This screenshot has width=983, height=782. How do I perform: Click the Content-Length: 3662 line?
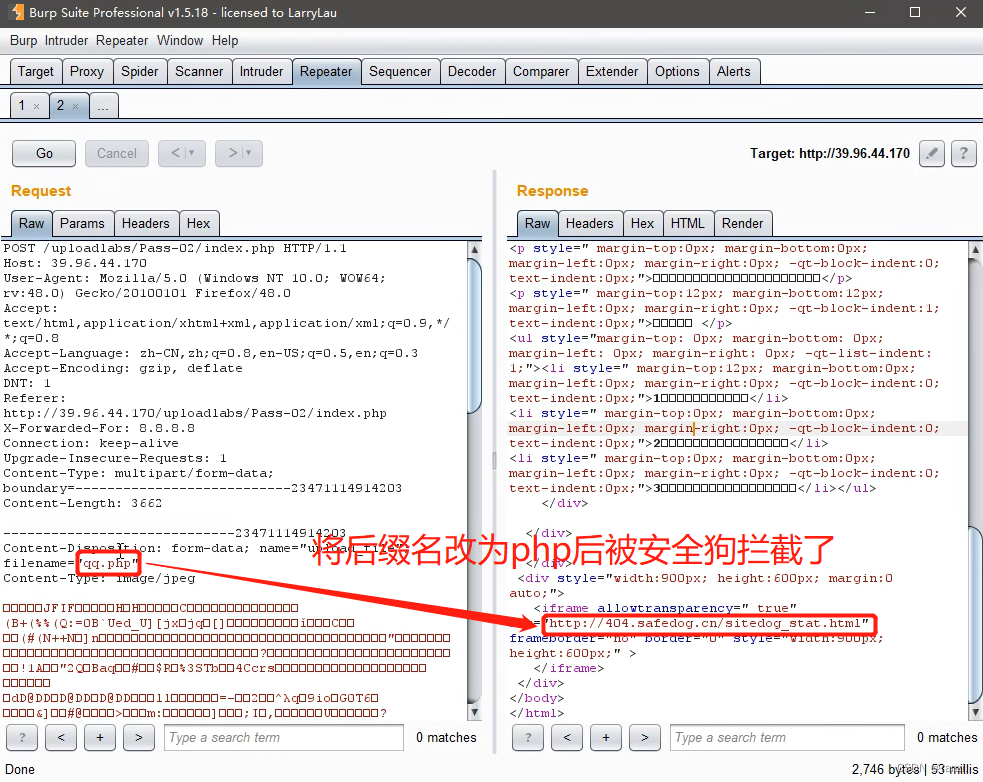tap(83, 503)
